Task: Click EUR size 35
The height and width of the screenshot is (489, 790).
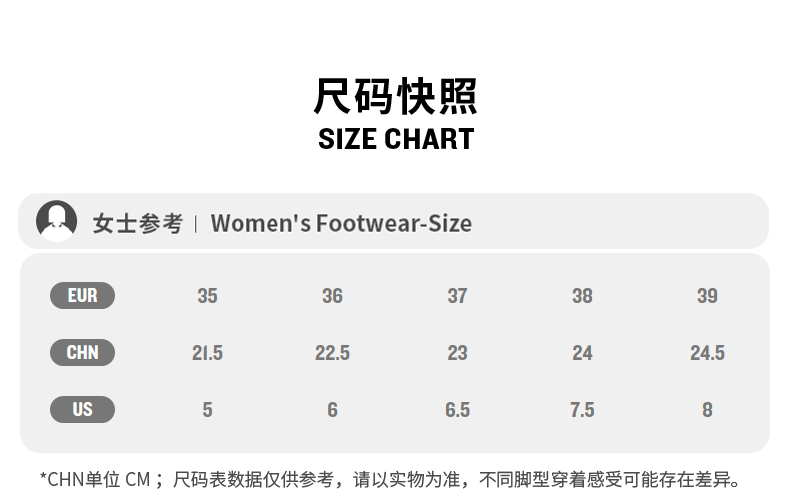Action: pyautogui.click(x=207, y=296)
